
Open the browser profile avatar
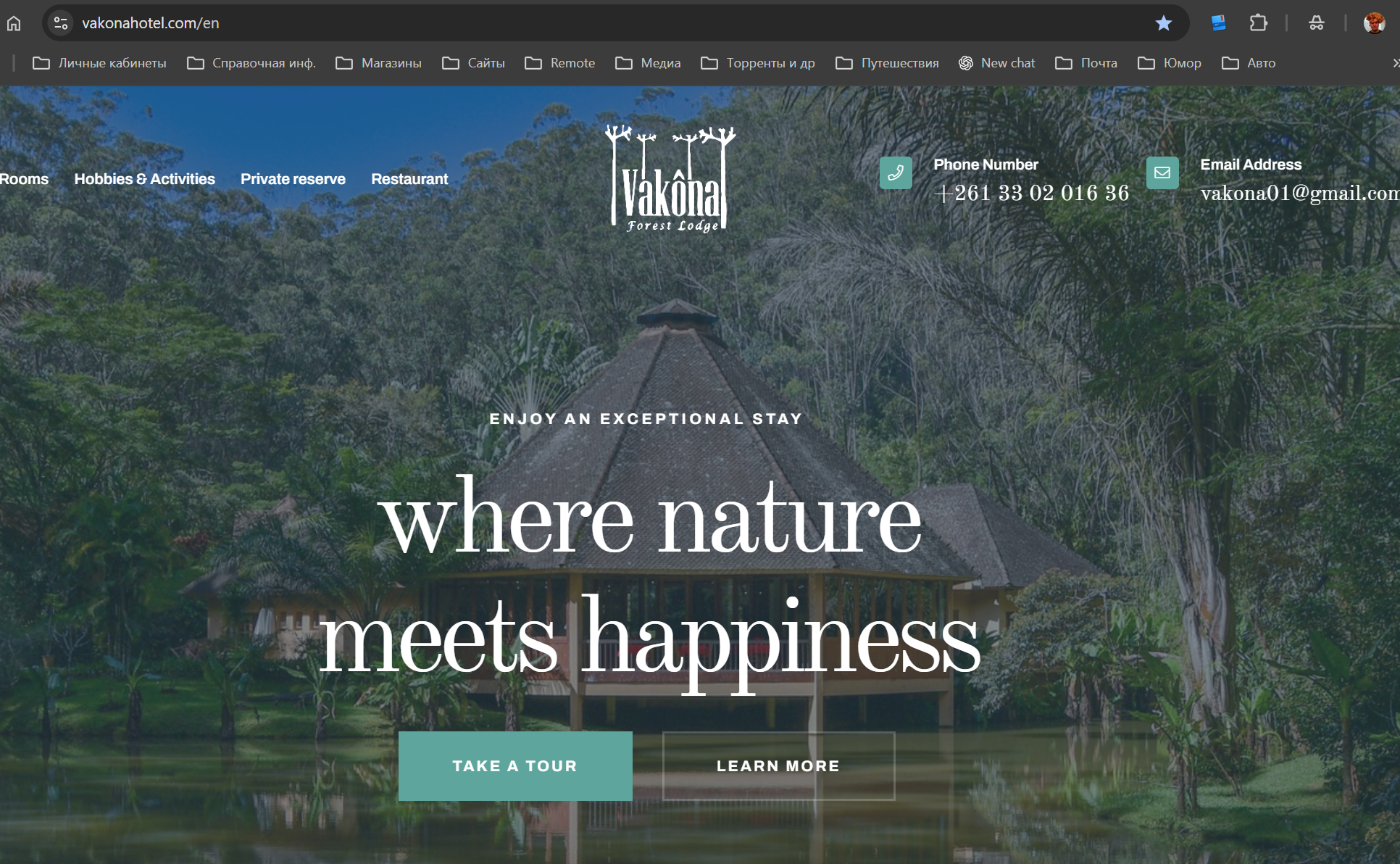click(1374, 23)
